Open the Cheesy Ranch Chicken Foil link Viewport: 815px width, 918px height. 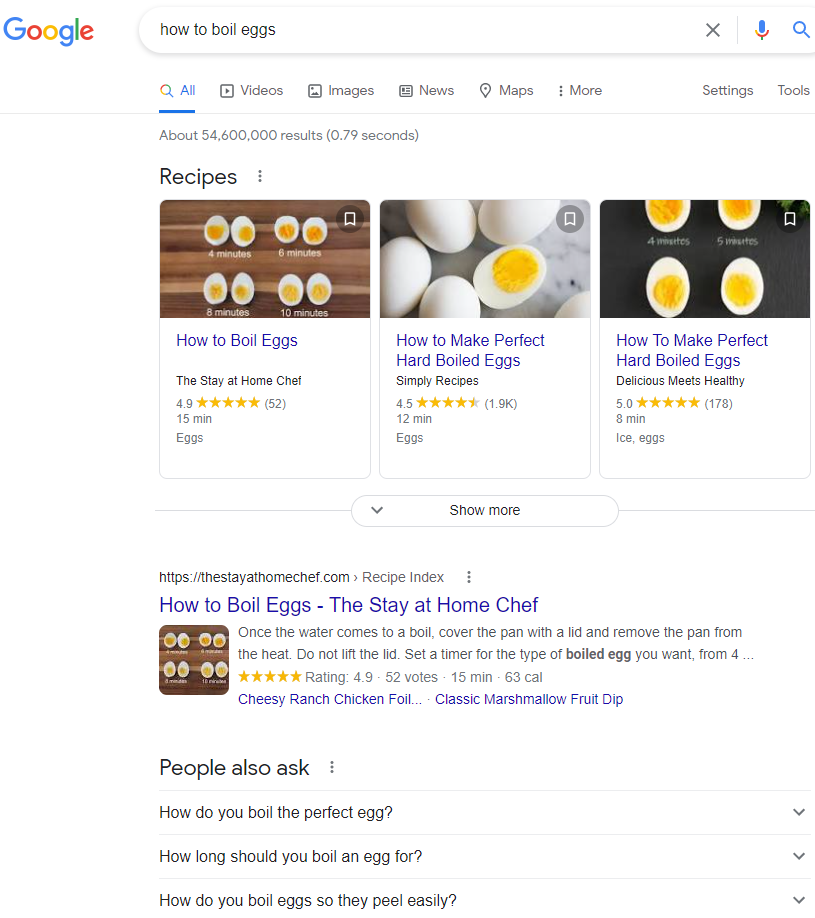point(329,699)
